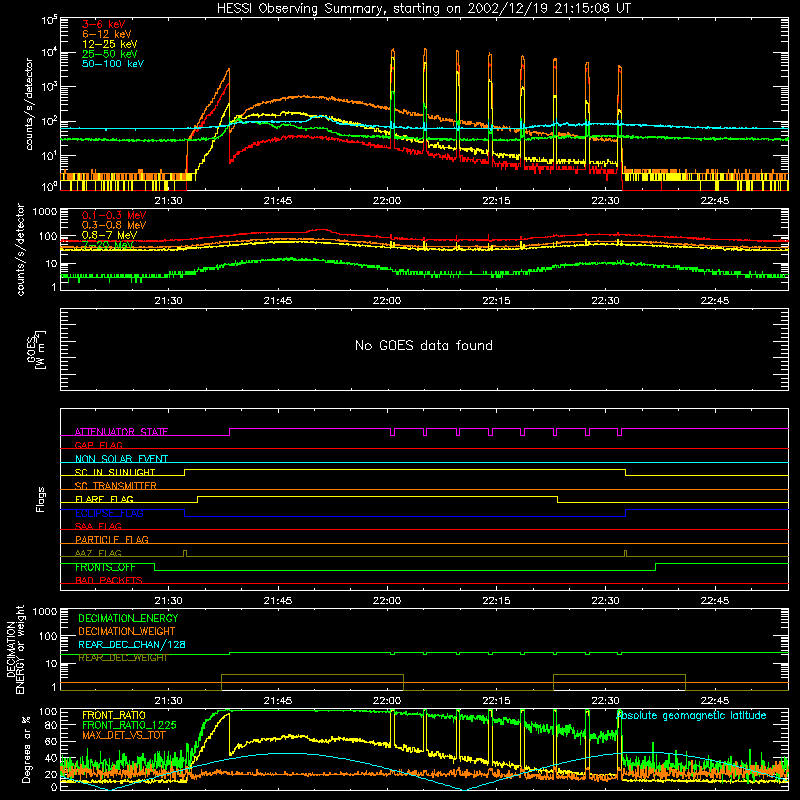Select the 25-50 keV legend label

point(110,54)
